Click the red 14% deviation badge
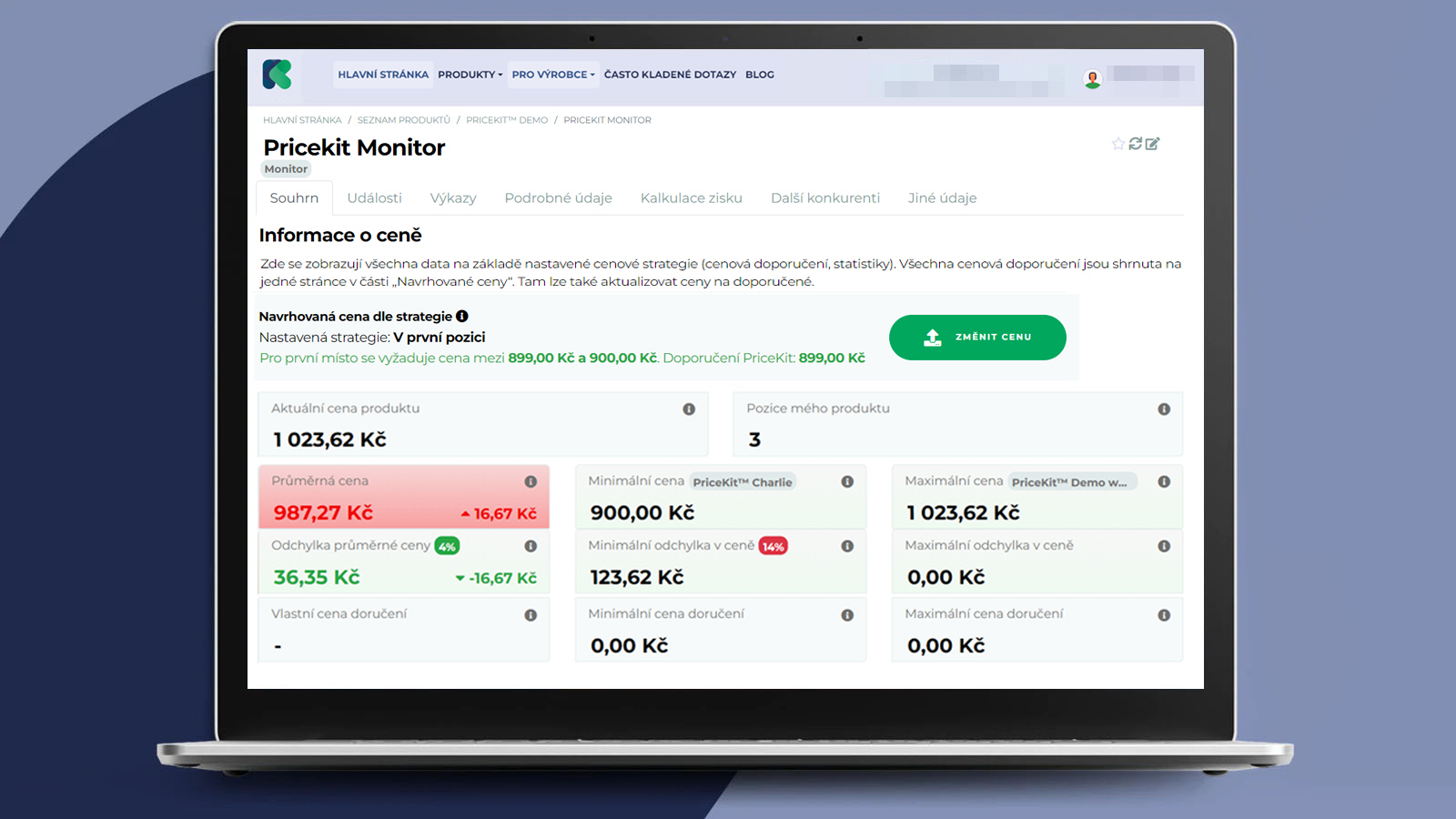1456x819 pixels. click(773, 547)
